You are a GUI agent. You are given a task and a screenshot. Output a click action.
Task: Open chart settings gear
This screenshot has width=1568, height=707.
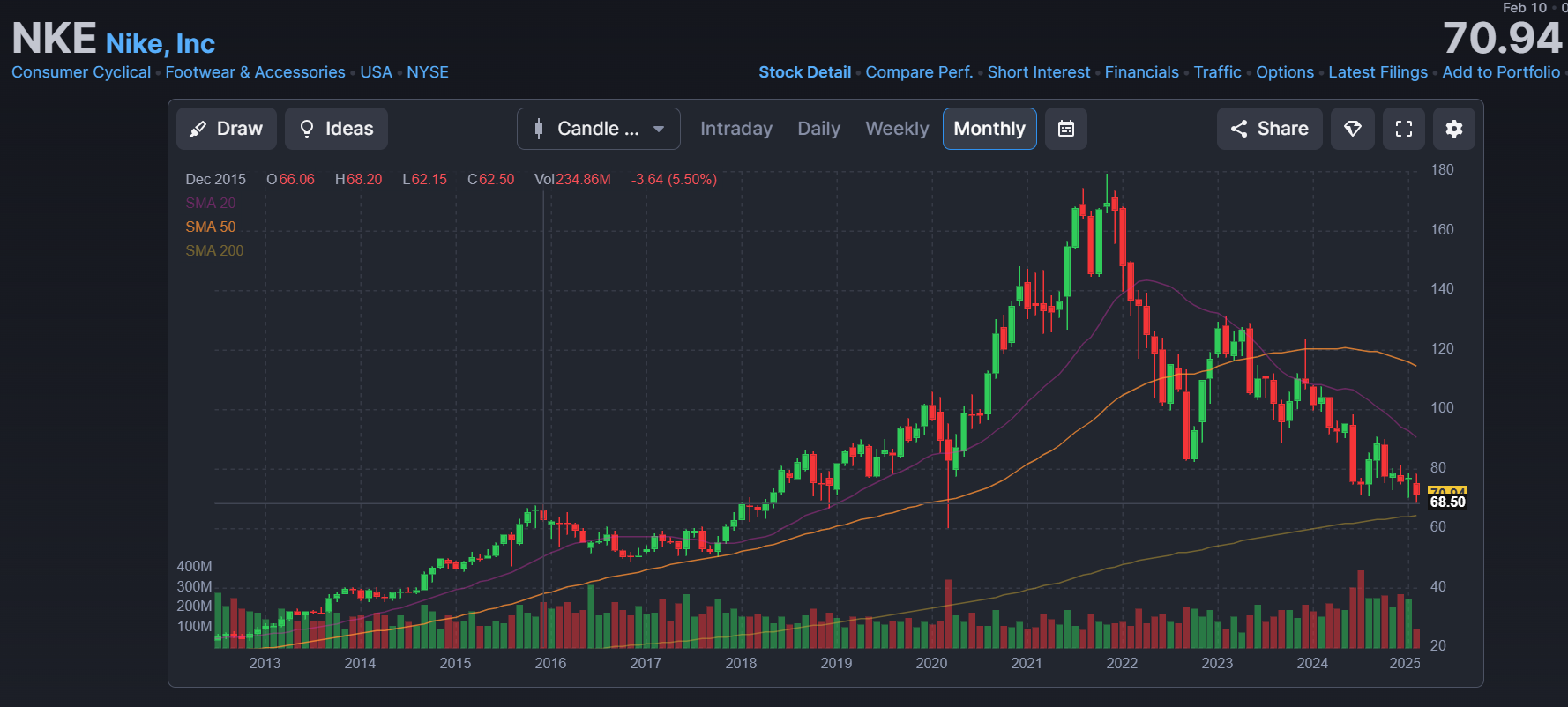1454,129
